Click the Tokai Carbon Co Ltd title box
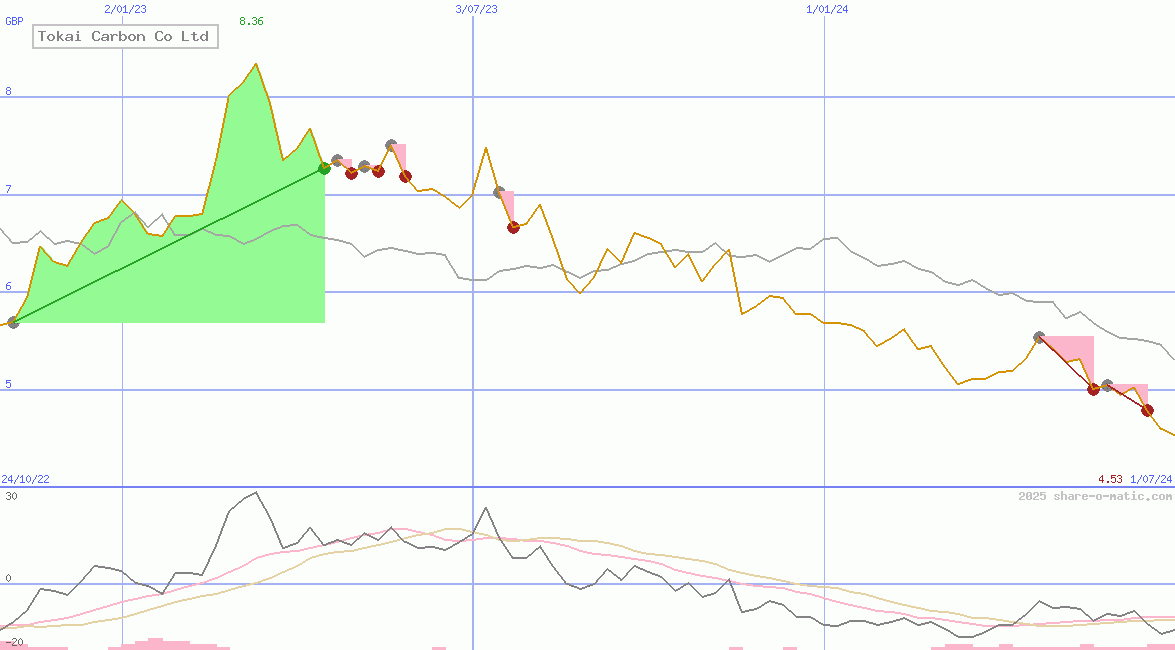This screenshot has height=650, width=1175. click(x=125, y=37)
